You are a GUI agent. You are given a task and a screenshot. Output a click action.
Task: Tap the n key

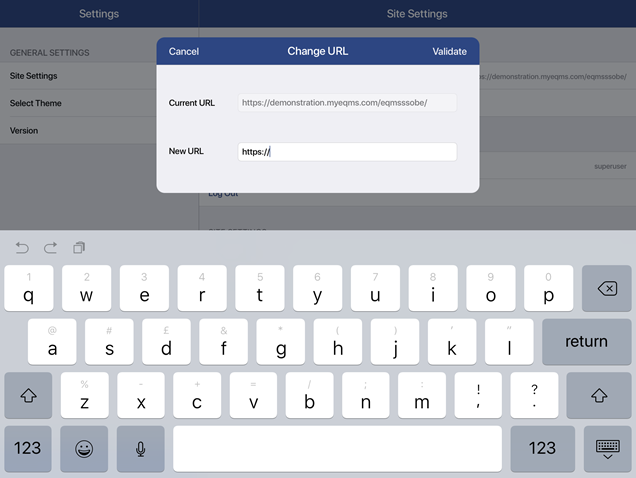point(365,395)
